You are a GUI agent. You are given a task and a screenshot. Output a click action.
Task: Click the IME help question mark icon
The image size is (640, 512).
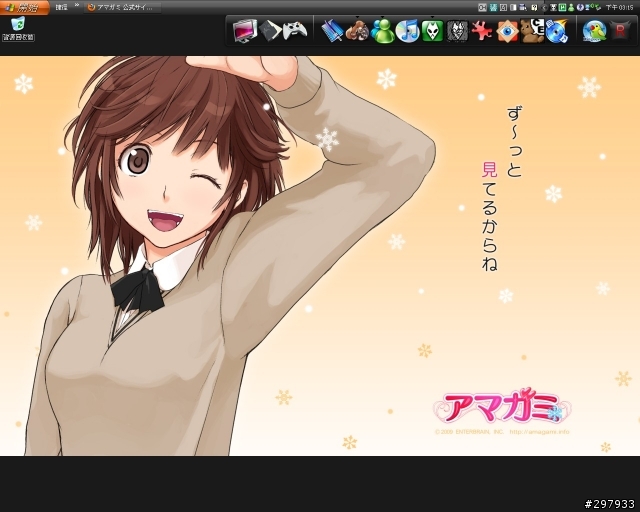click(x=534, y=7)
